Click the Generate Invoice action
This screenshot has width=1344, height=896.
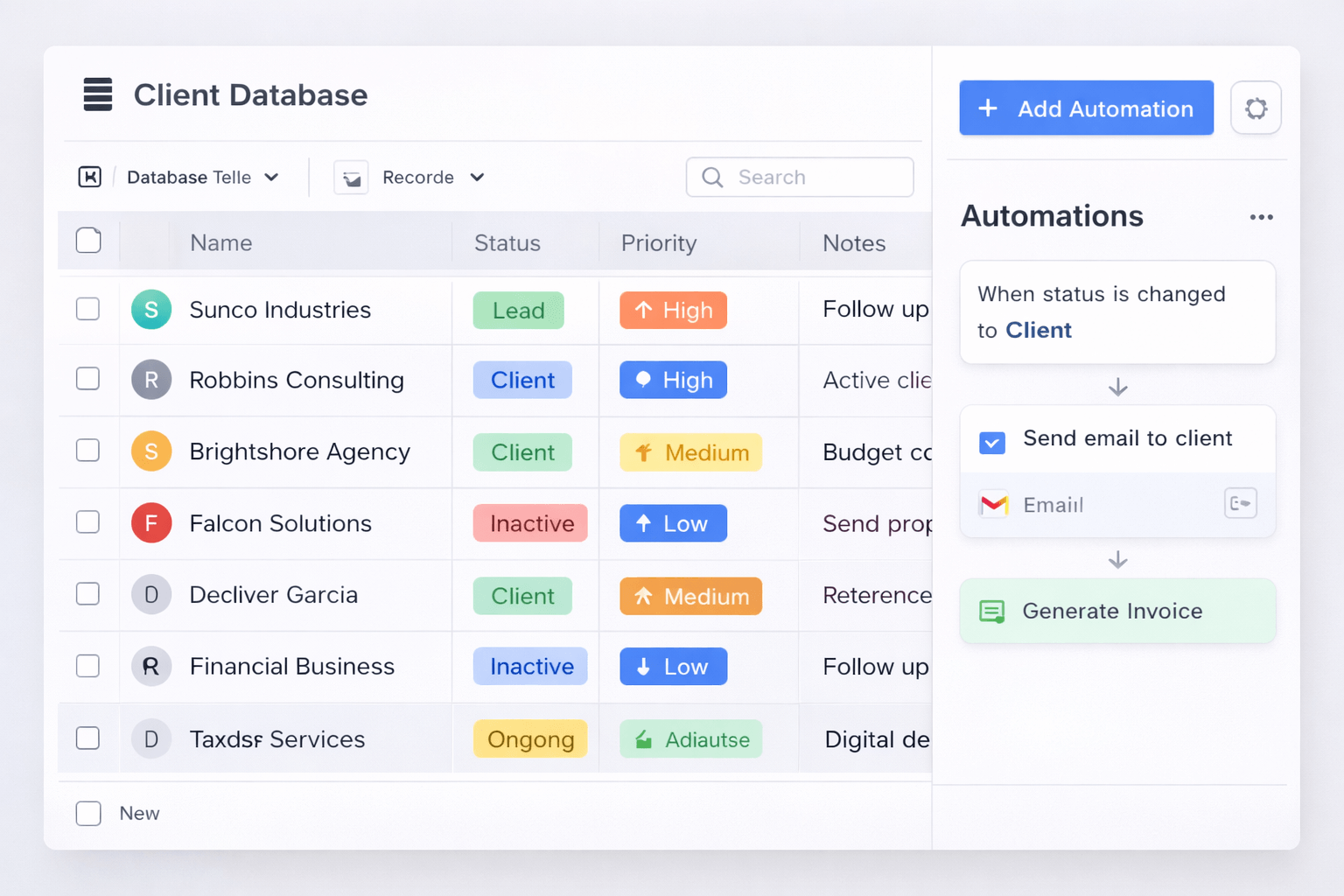pos(1117,611)
